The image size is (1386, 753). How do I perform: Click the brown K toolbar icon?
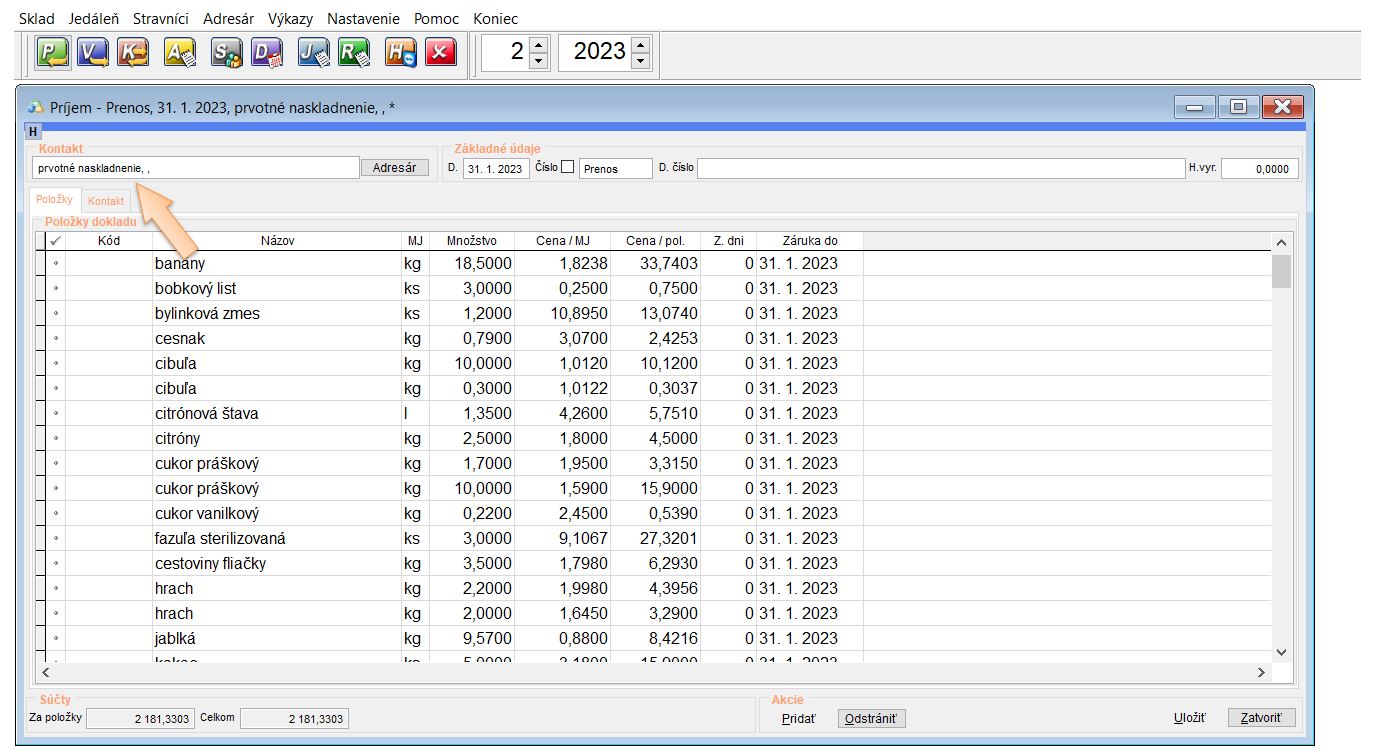pos(133,52)
